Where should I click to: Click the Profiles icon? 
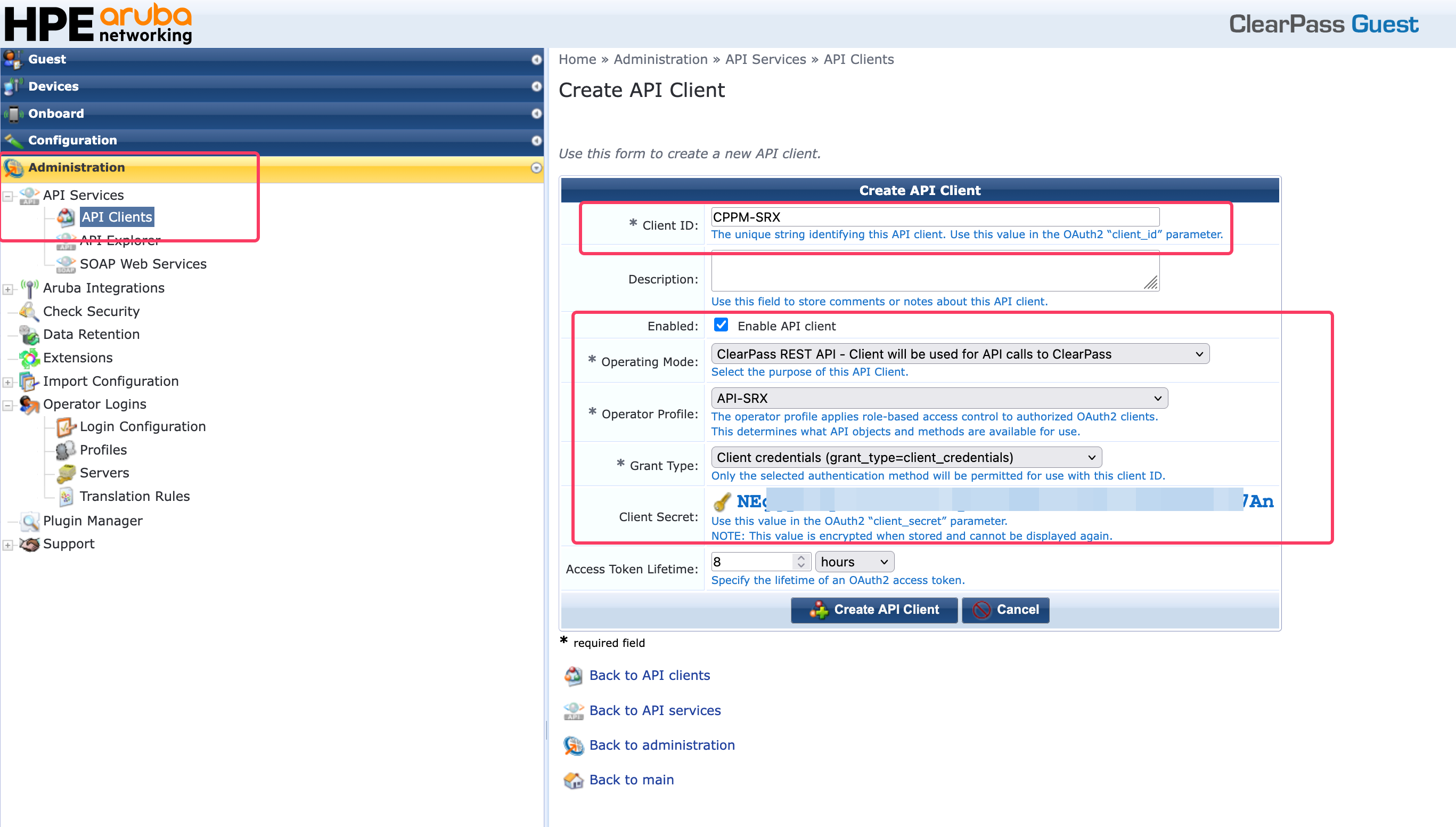tap(66, 450)
